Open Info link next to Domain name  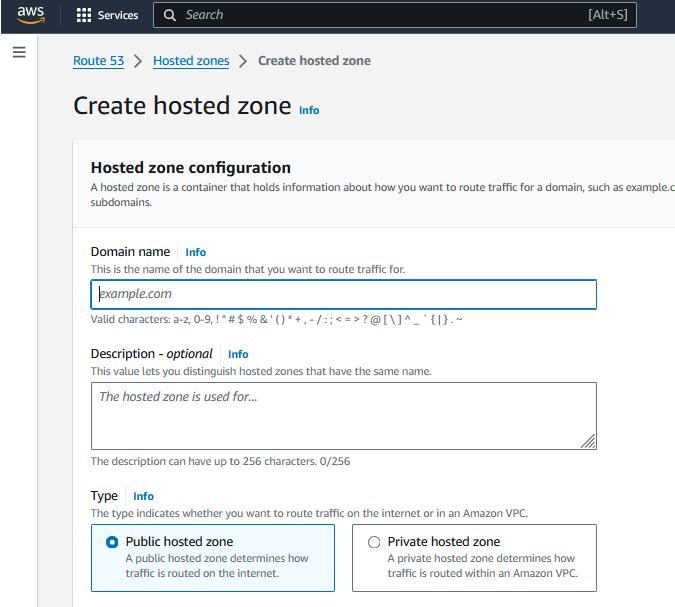point(195,252)
